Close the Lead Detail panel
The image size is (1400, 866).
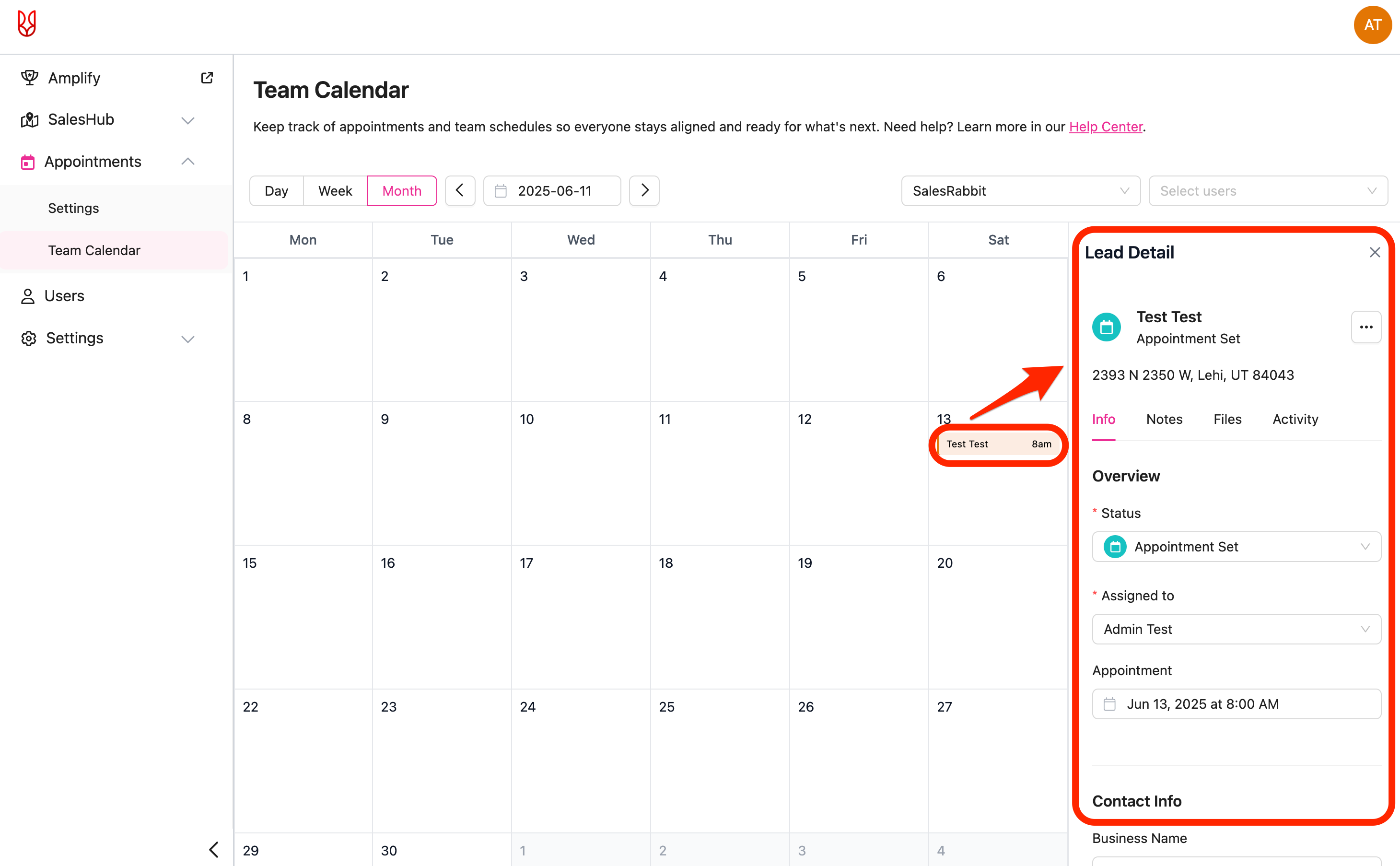(x=1374, y=253)
